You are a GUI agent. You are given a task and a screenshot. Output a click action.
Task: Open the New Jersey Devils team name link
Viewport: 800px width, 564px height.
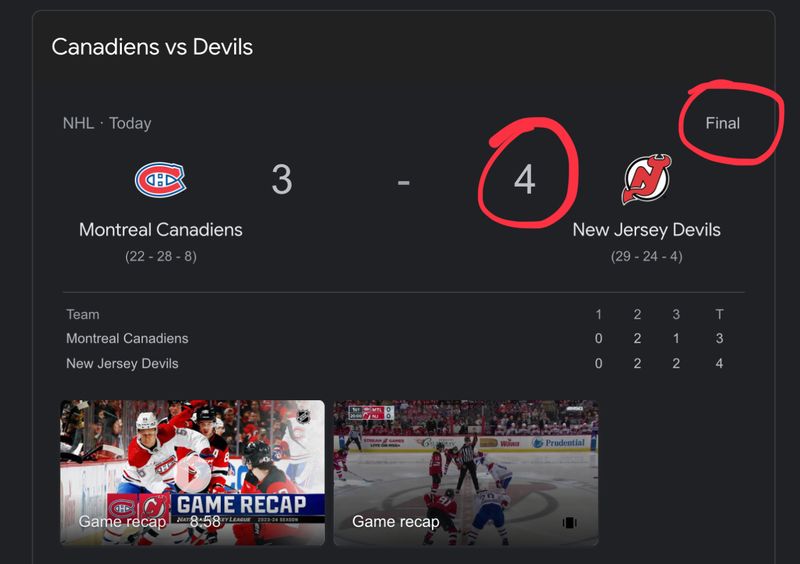(646, 230)
